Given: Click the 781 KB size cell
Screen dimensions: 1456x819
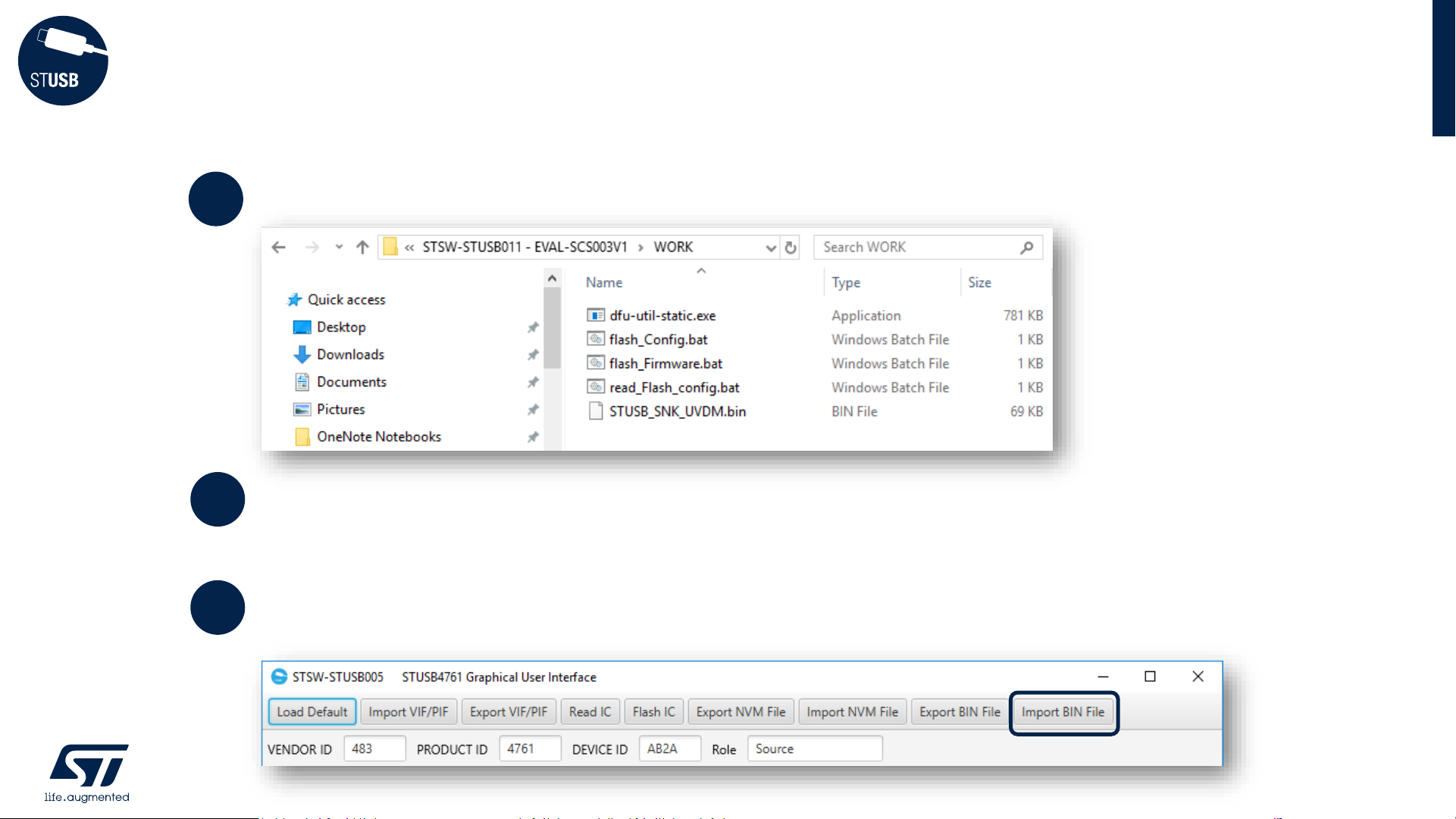Looking at the screenshot, I should [1023, 315].
